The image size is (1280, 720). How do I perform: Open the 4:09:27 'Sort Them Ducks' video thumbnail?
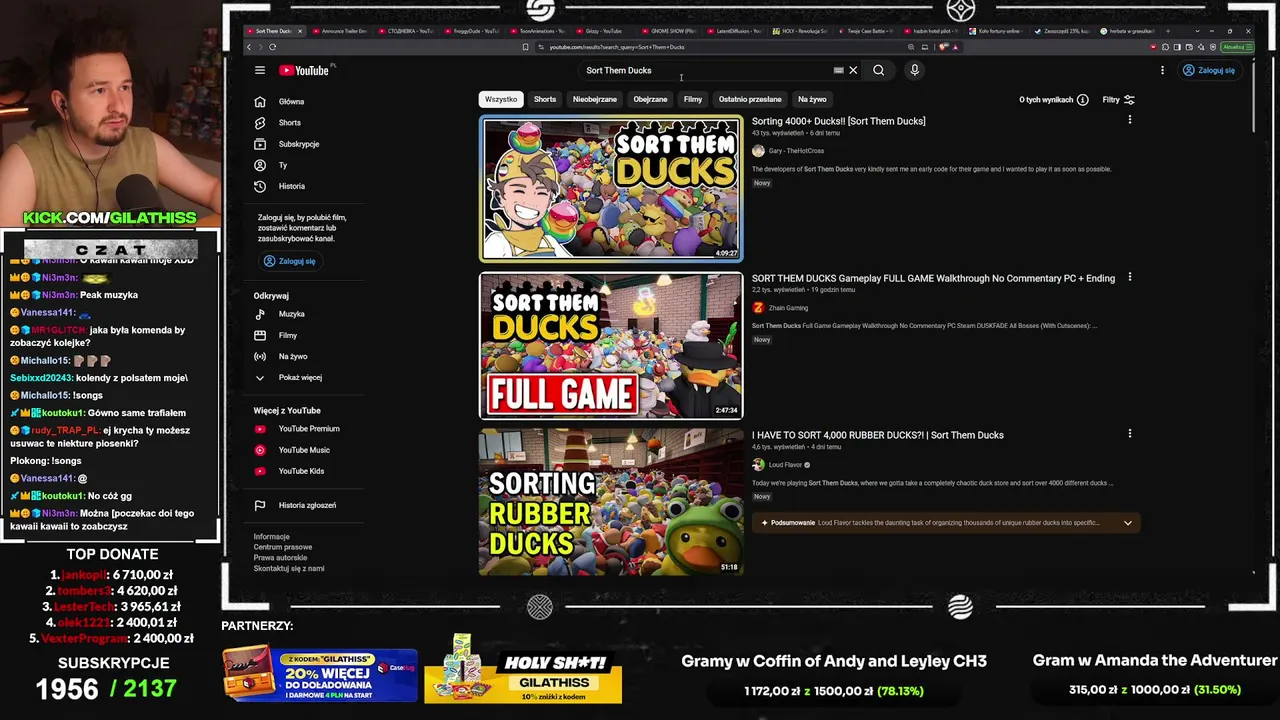[611, 189]
